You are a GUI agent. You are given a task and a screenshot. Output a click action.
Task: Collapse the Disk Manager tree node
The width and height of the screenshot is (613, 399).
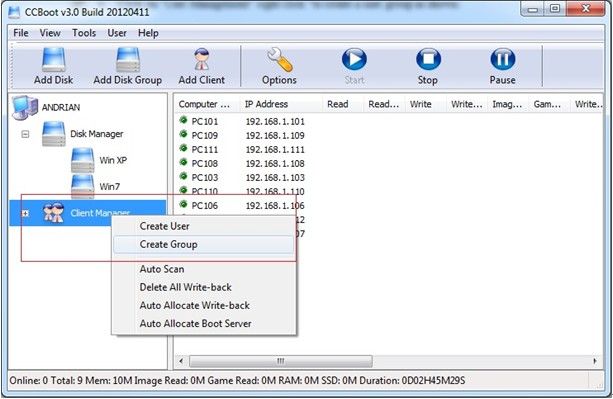pos(25,134)
